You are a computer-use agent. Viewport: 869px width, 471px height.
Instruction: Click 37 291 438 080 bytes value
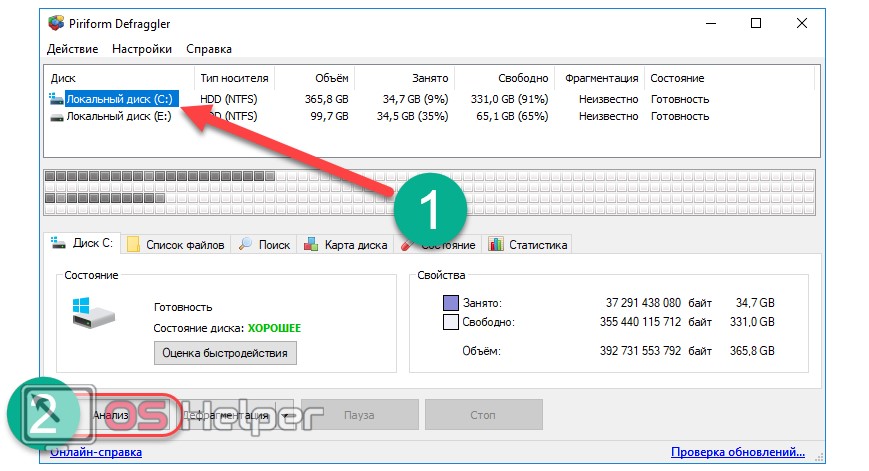[x=643, y=303]
